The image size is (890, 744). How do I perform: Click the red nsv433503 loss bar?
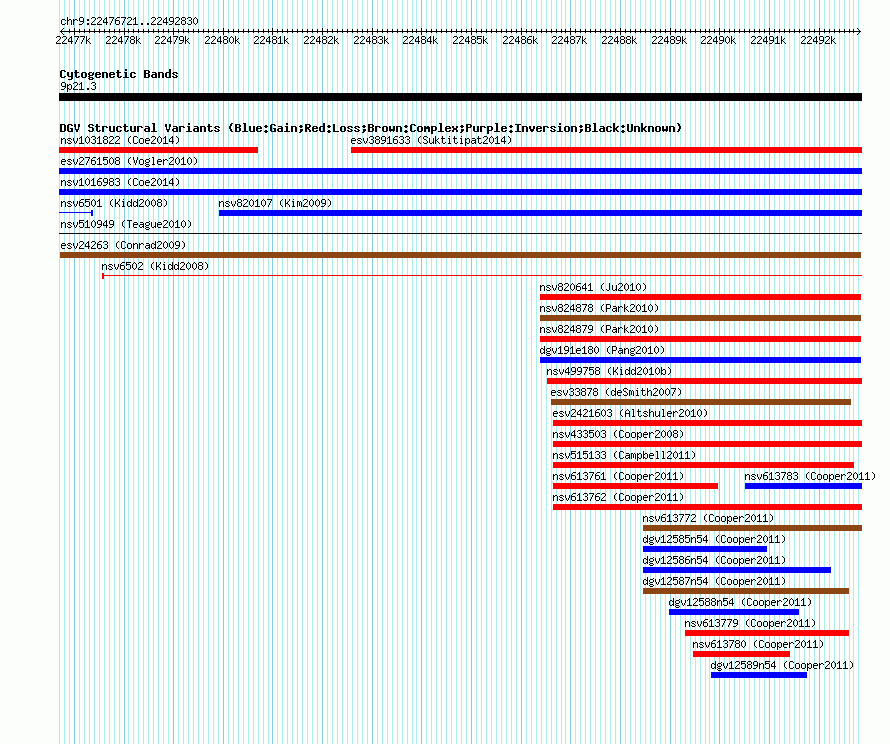pos(707,444)
